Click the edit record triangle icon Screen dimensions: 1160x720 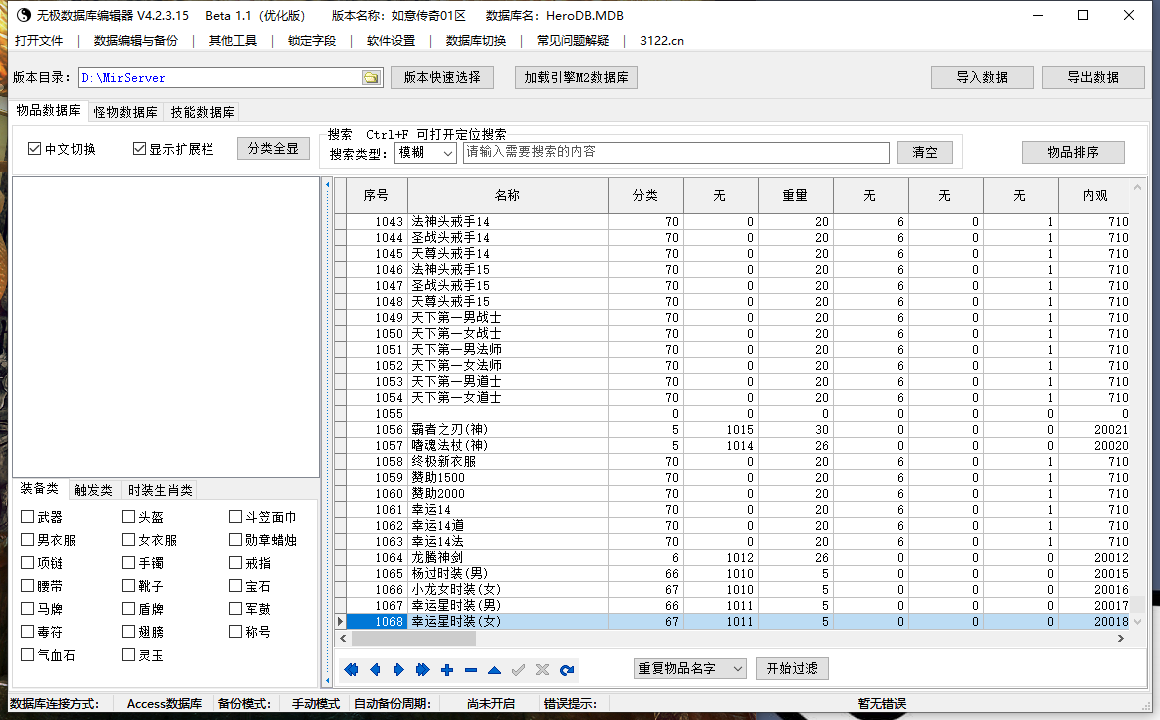coord(494,670)
